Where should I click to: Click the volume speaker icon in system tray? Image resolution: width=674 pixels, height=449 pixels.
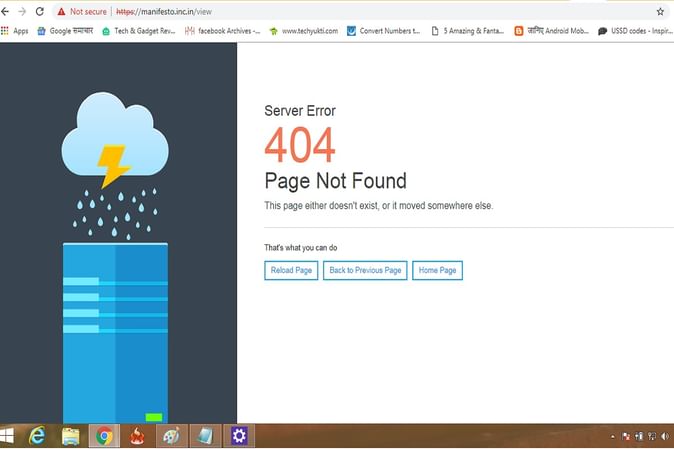tap(665, 437)
